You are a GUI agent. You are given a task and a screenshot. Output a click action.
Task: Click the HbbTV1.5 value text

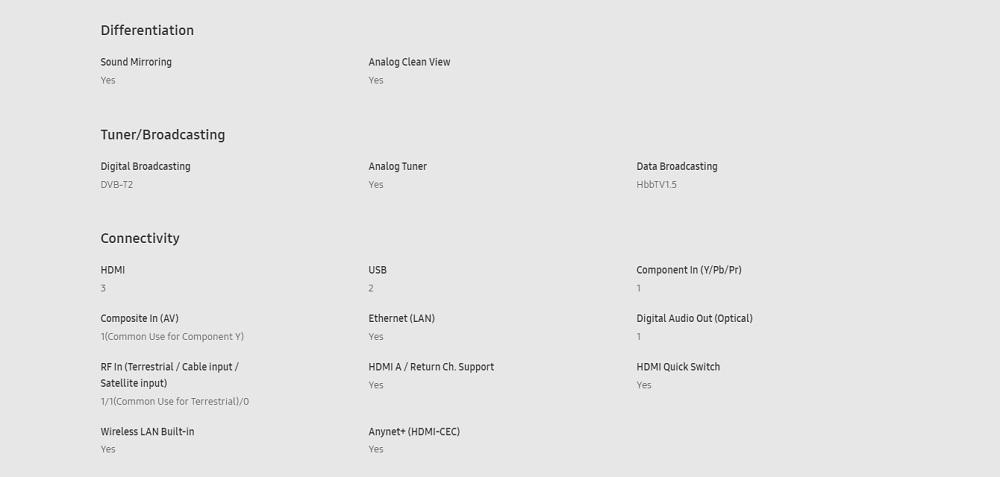point(656,185)
